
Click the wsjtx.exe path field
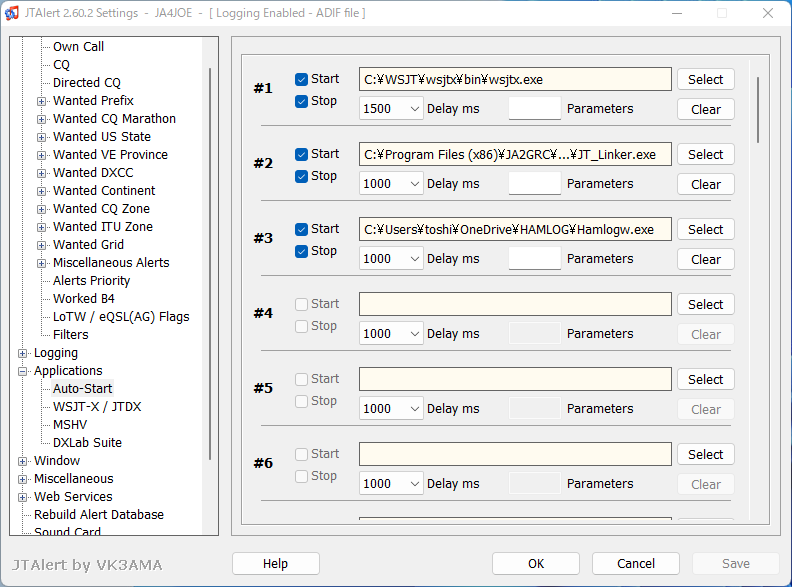pos(515,79)
